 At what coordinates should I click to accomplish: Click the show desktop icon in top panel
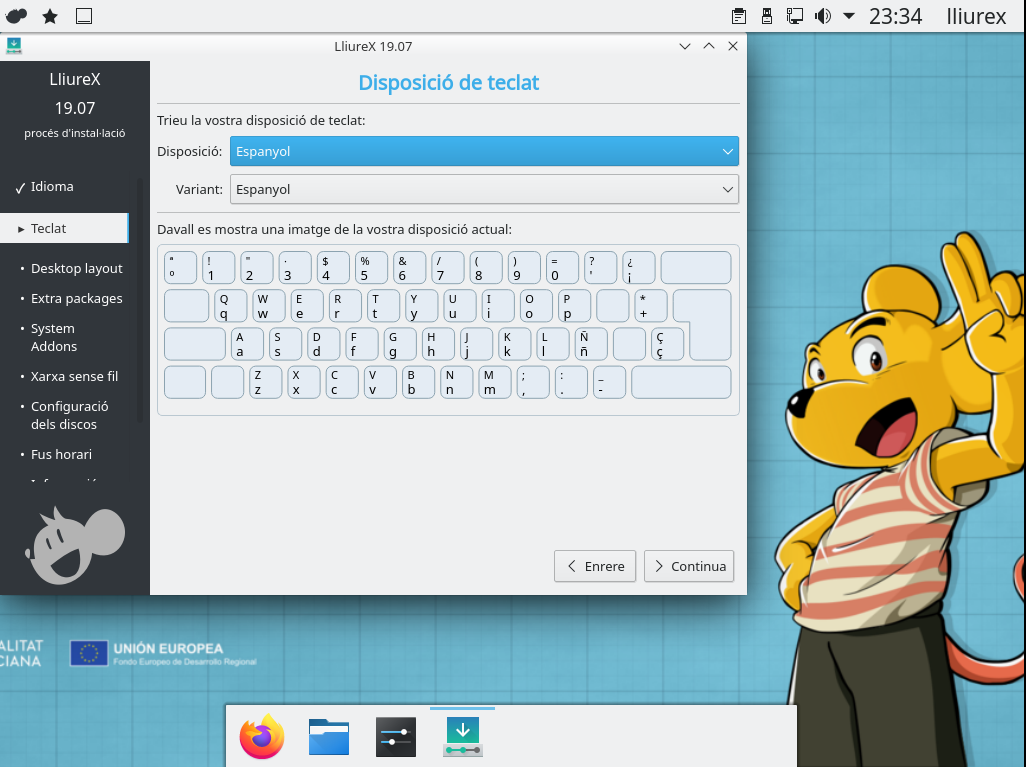coord(84,16)
